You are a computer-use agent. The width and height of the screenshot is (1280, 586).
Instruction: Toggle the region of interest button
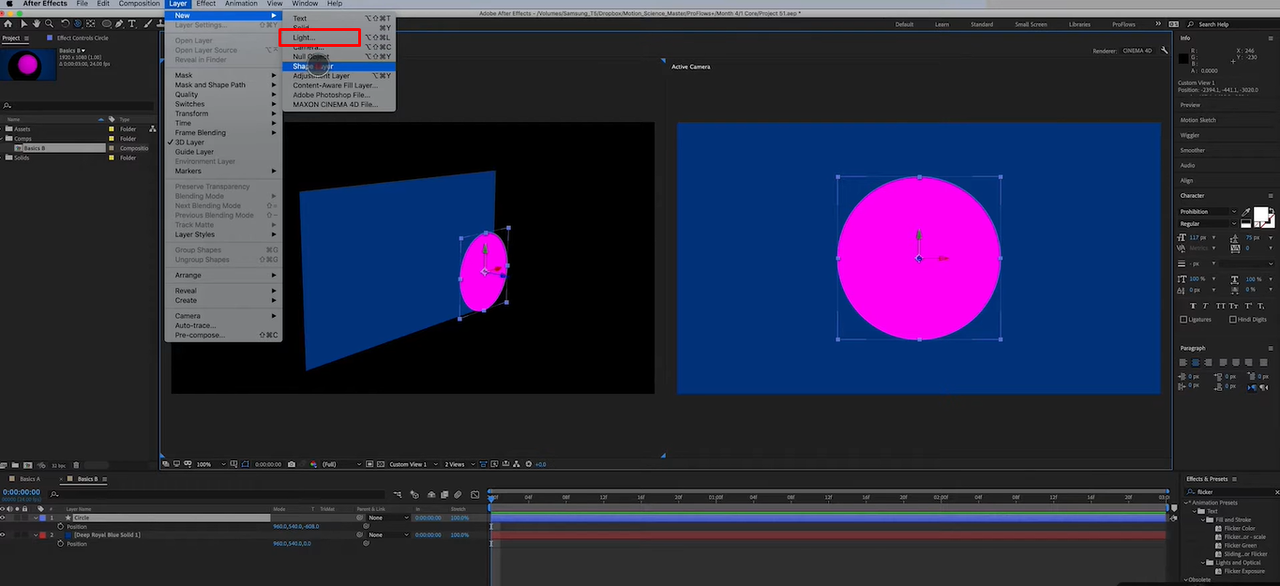pyautogui.click(x=369, y=464)
